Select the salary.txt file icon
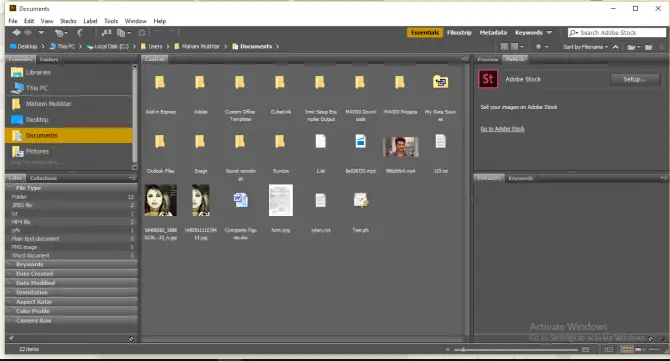The width and height of the screenshot is (670, 361). point(320,200)
